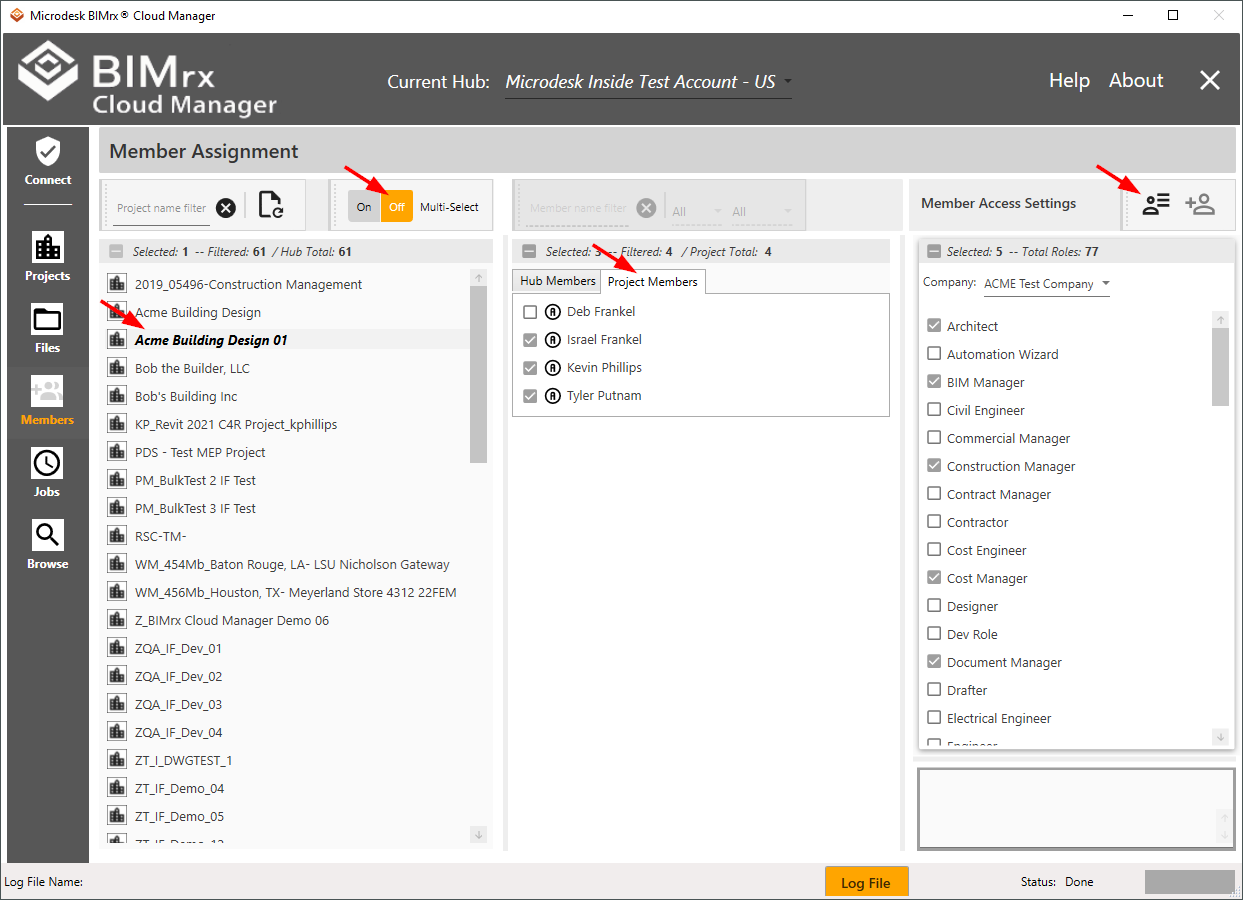Image resolution: width=1243 pixels, height=900 pixels.
Task: Click the Autodesk icon beside Israel Frankel
Action: (x=553, y=340)
